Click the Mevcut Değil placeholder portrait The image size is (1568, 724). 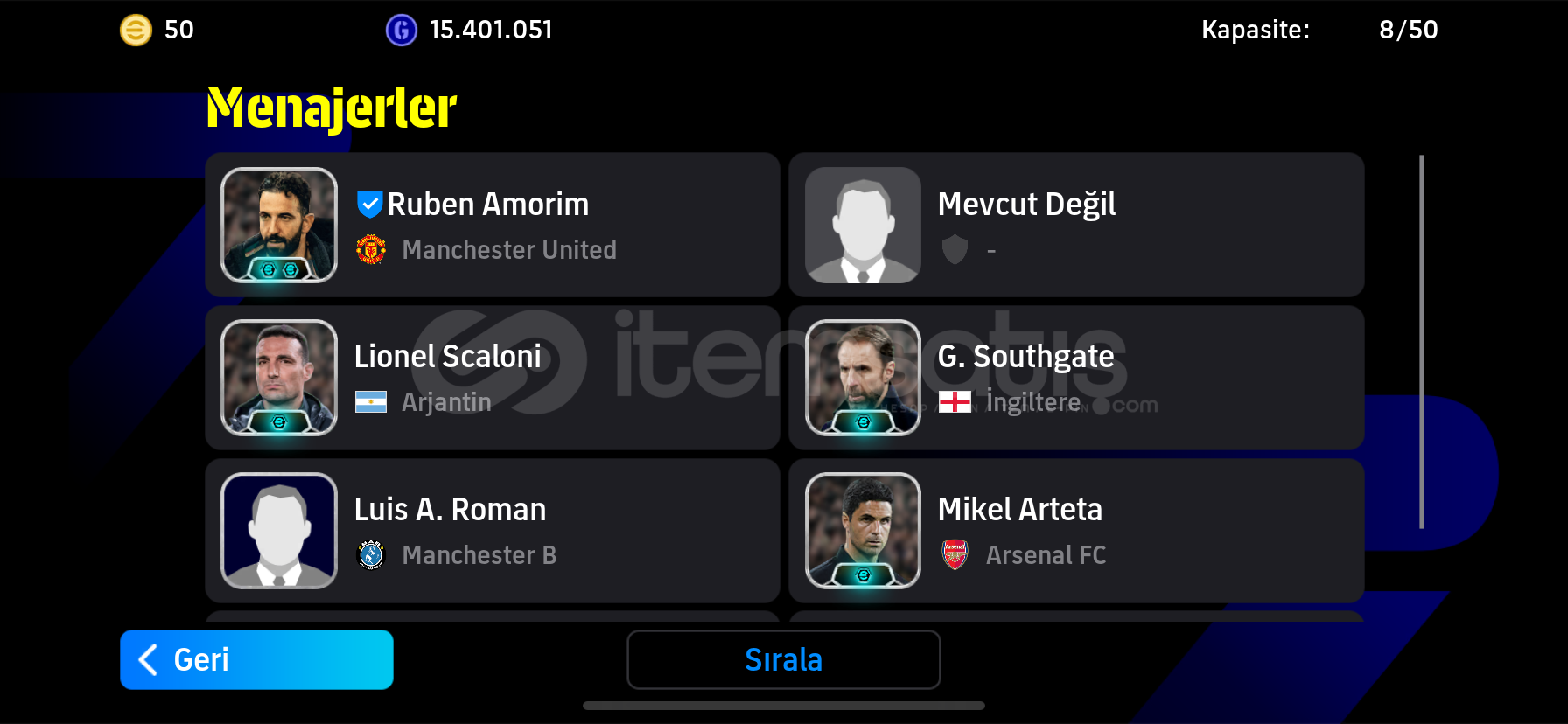tap(863, 225)
